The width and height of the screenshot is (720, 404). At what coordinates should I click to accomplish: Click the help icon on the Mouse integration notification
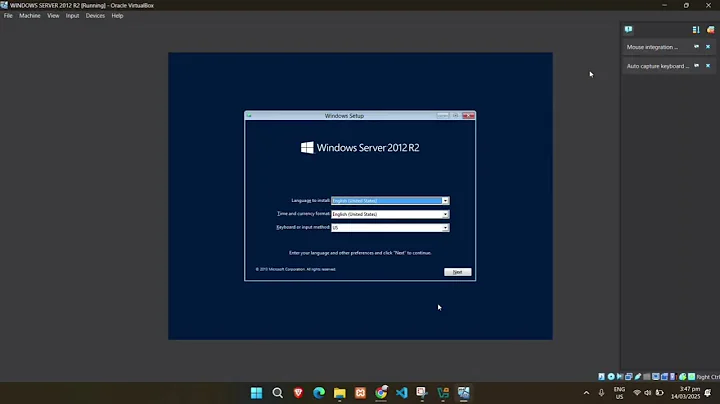pyautogui.click(x=697, y=47)
